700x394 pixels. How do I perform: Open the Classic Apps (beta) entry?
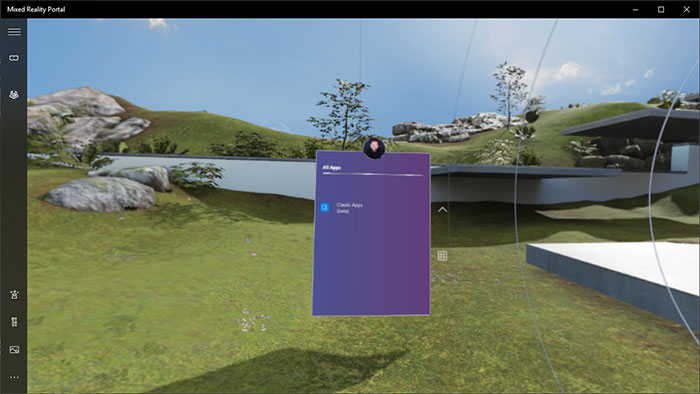point(350,208)
